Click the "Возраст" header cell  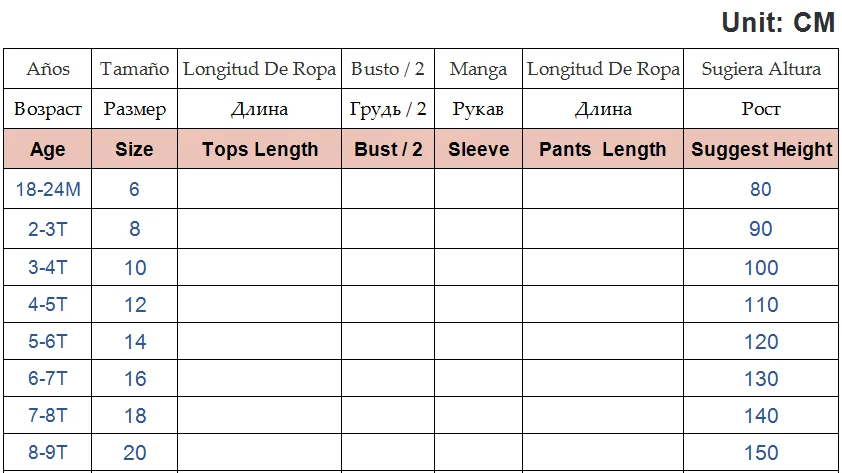point(48,109)
